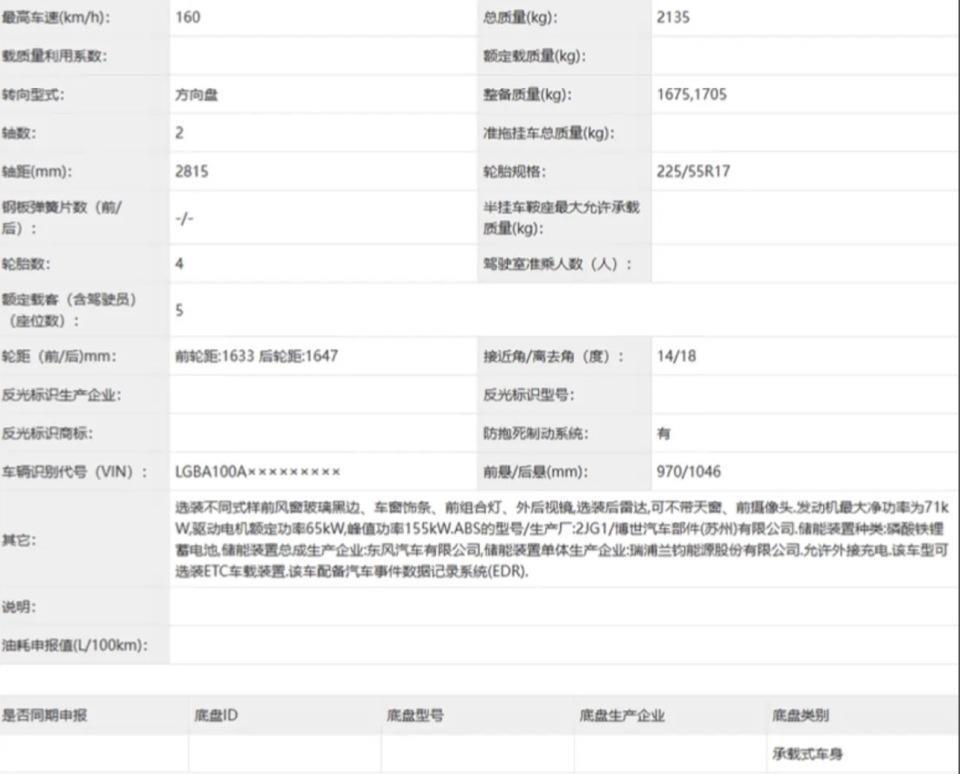Click the VIN code LGBA100A value
Screen dimensions: 960x774
[258, 471]
